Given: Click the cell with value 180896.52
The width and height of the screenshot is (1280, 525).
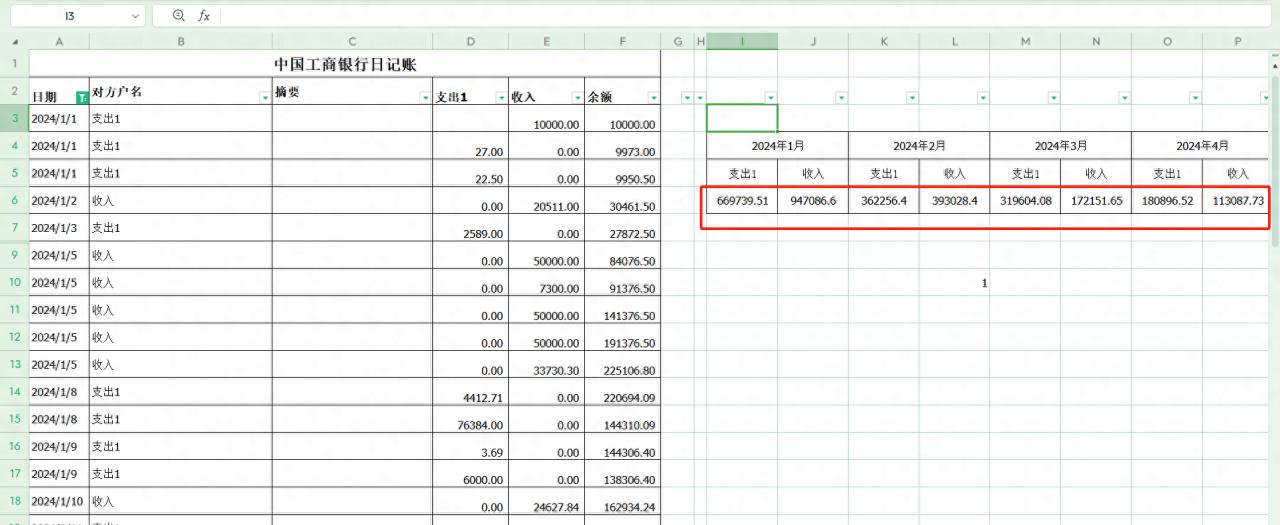Looking at the screenshot, I should 1167,200.
